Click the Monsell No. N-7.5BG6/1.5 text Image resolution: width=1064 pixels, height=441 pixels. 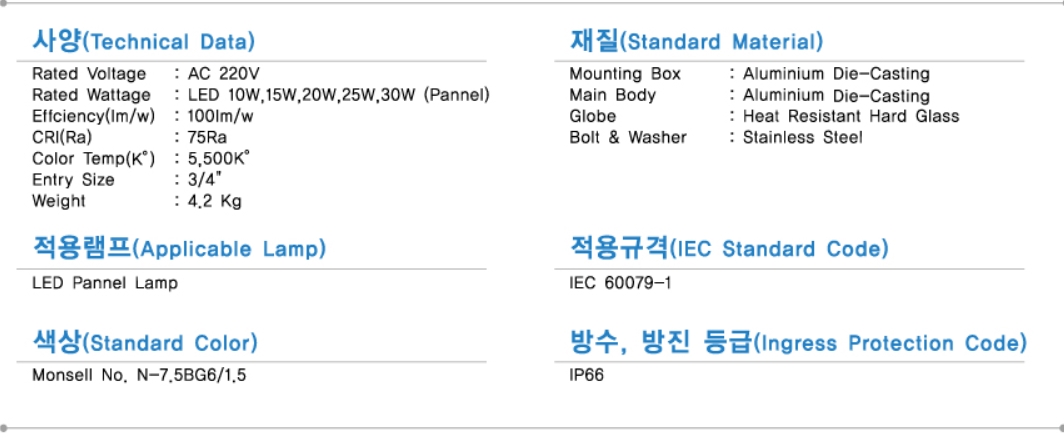point(139,375)
